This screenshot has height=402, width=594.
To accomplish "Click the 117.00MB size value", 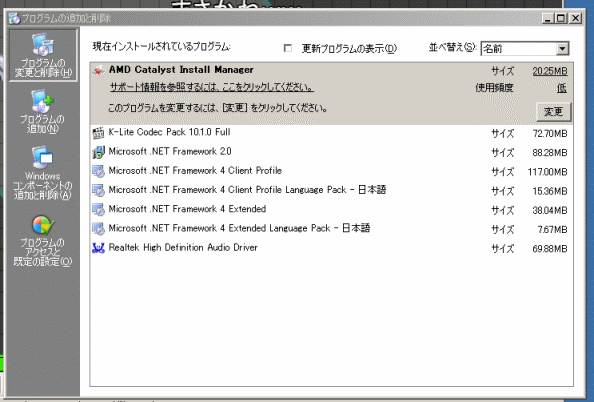I will (x=547, y=172).
